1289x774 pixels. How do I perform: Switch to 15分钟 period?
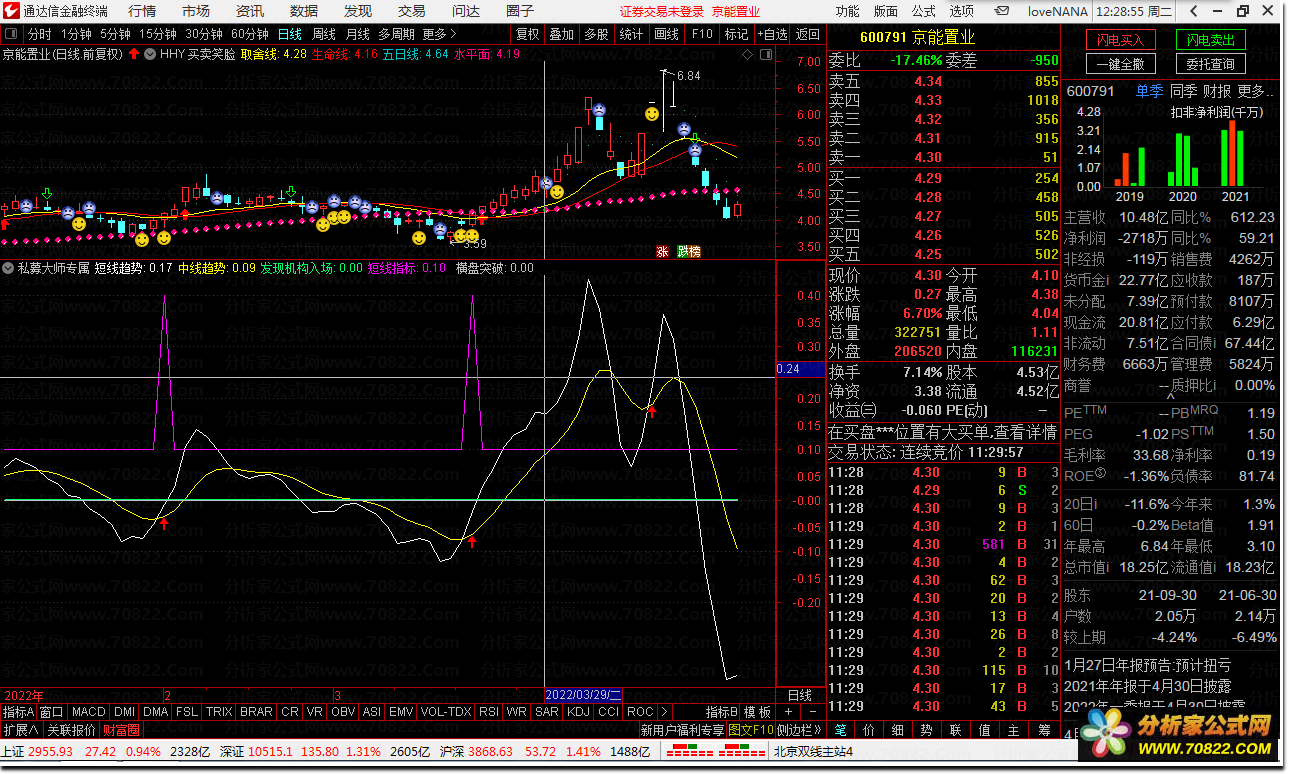click(157, 34)
